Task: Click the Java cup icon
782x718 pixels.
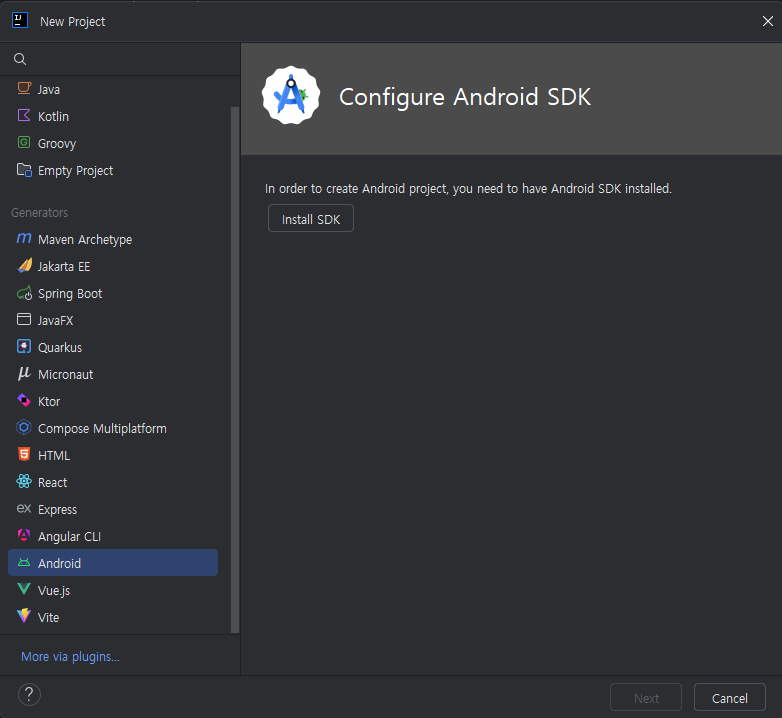Action: 24,88
